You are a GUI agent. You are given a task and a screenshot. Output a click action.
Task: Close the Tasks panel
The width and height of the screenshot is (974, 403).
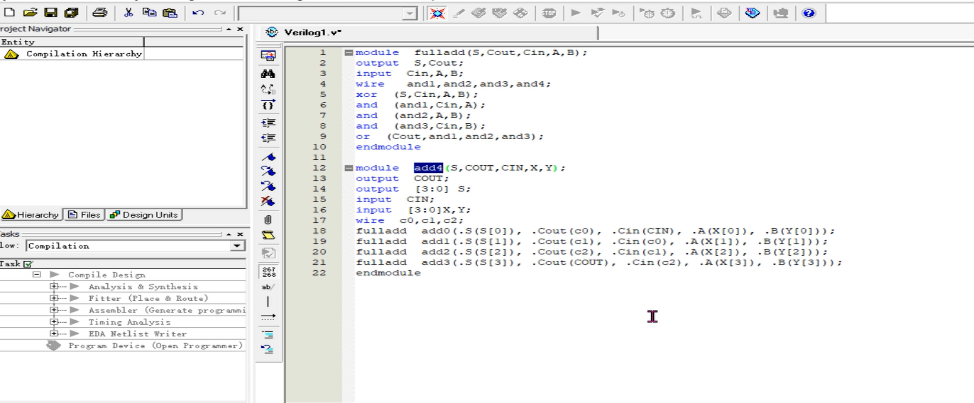pos(240,234)
